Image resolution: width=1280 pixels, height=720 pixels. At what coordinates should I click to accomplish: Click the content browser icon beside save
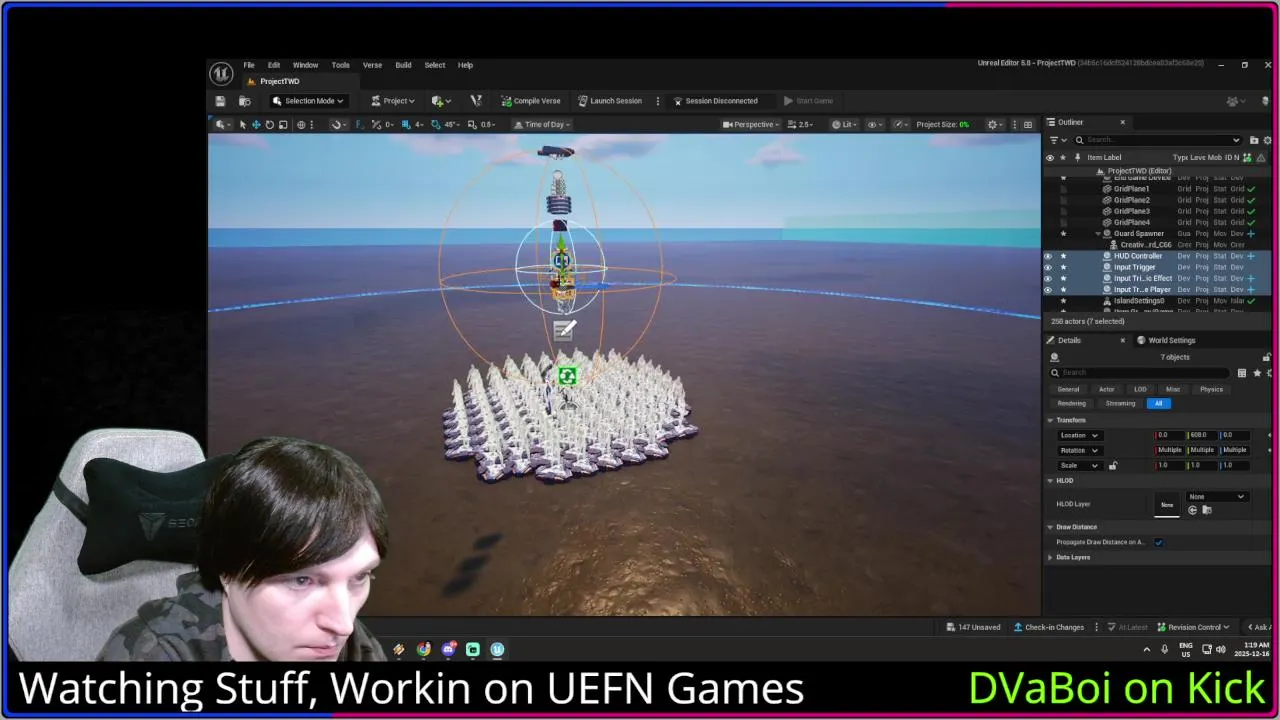pos(245,101)
